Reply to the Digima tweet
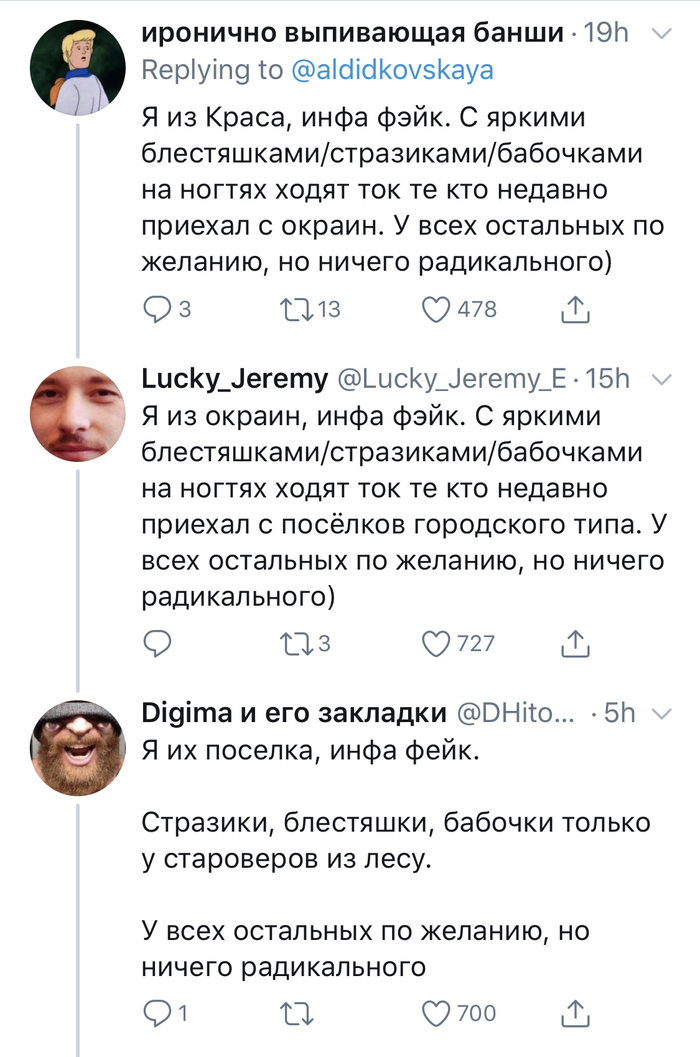This screenshot has height=1057, width=700. pyautogui.click(x=158, y=1014)
